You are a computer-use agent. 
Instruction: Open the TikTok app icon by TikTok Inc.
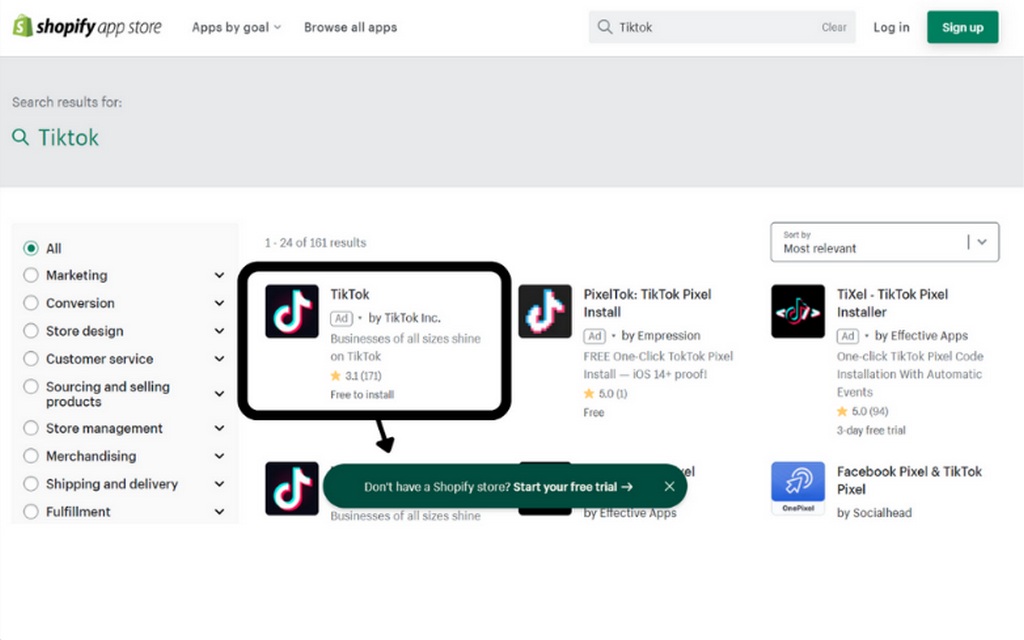click(292, 311)
